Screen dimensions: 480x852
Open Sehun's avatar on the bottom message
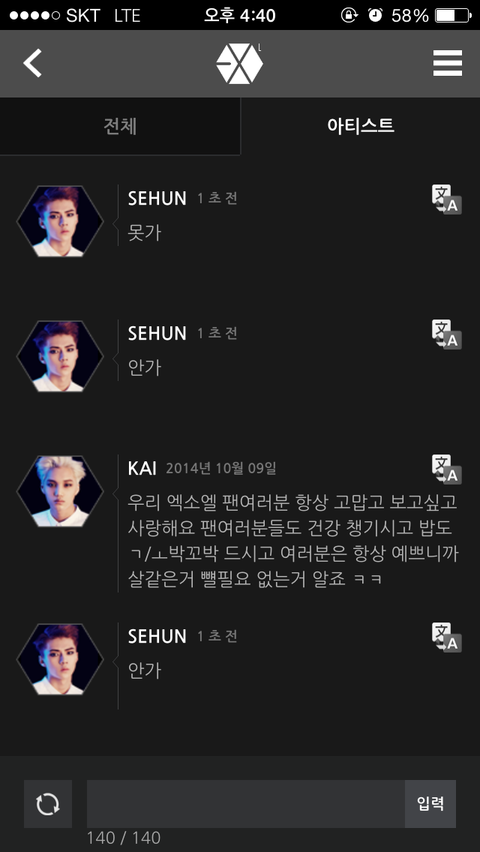tap(60, 659)
